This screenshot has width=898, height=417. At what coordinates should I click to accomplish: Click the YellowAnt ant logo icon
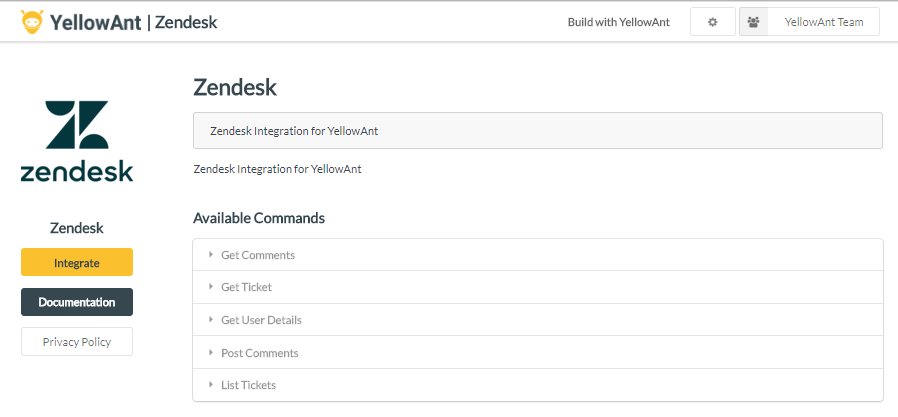tap(32, 22)
